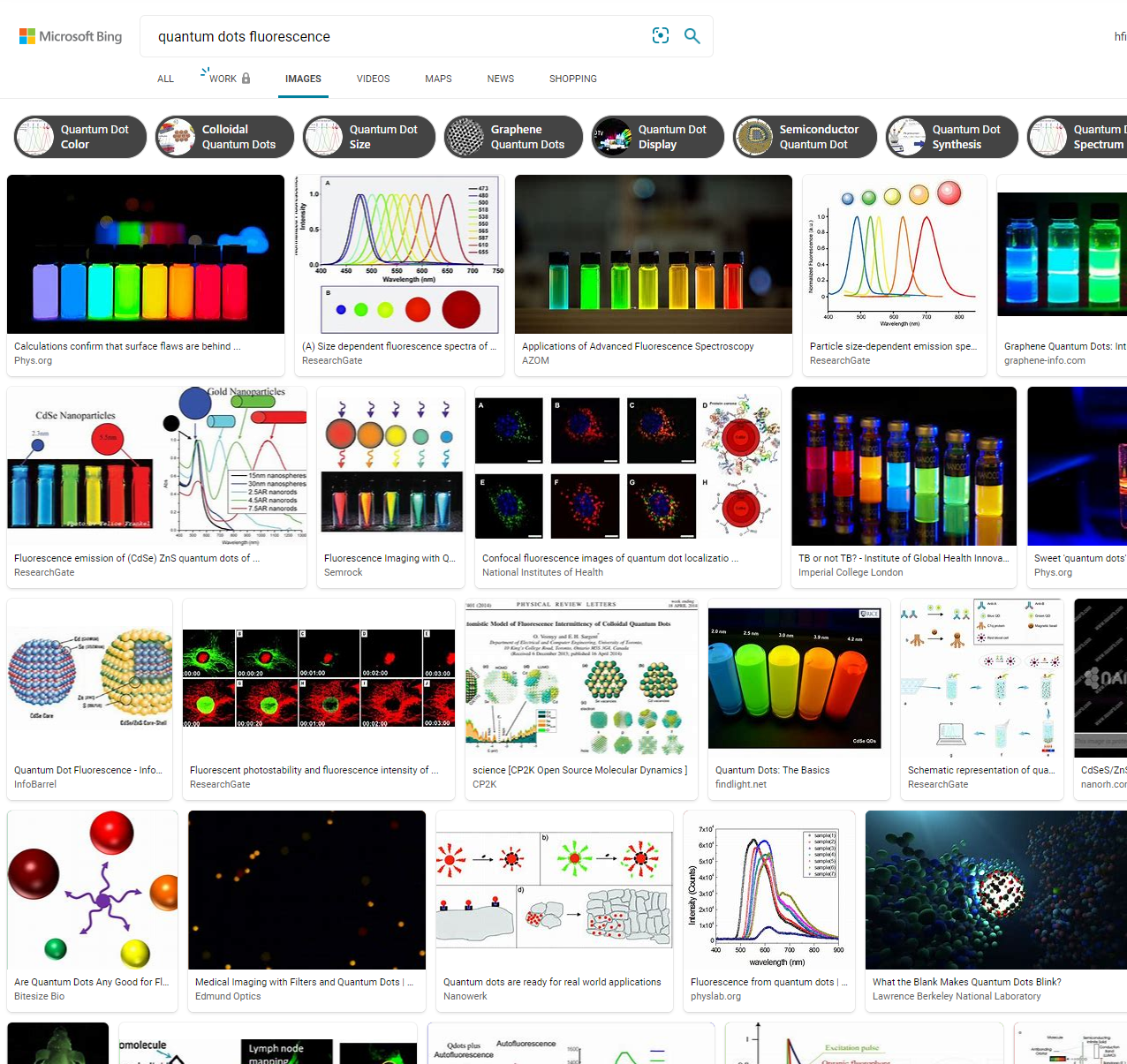Click the Semrock source label
This screenshot has height=1064, width=1127.
344,572
